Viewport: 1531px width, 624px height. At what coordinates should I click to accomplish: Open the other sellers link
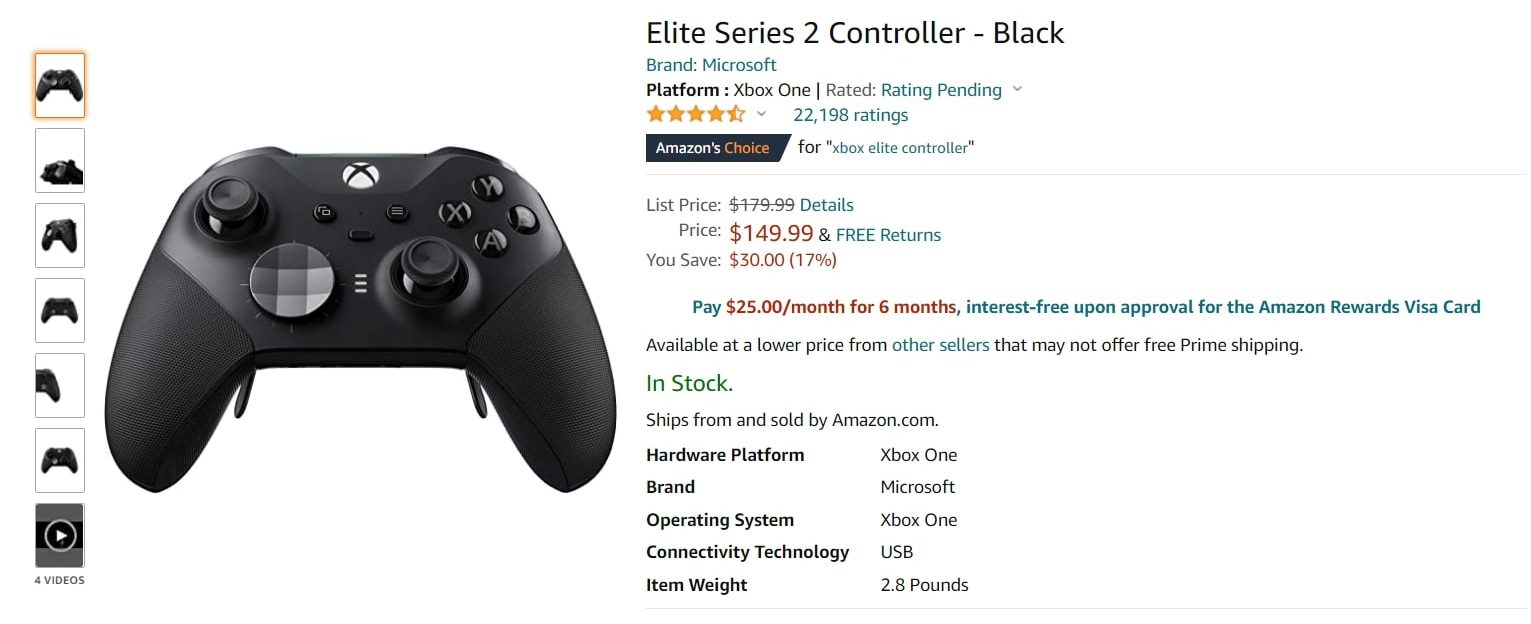point(940,344)
